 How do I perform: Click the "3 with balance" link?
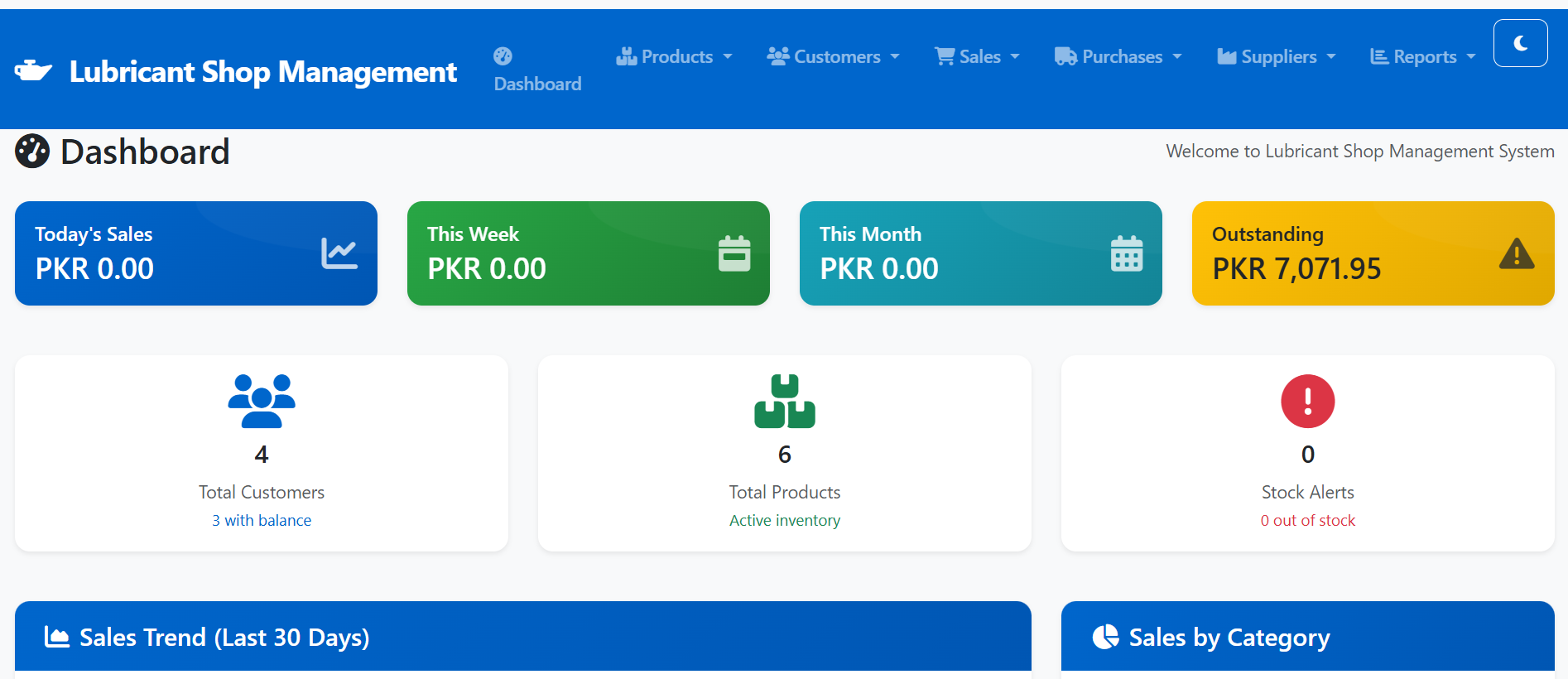click(262, 520)
